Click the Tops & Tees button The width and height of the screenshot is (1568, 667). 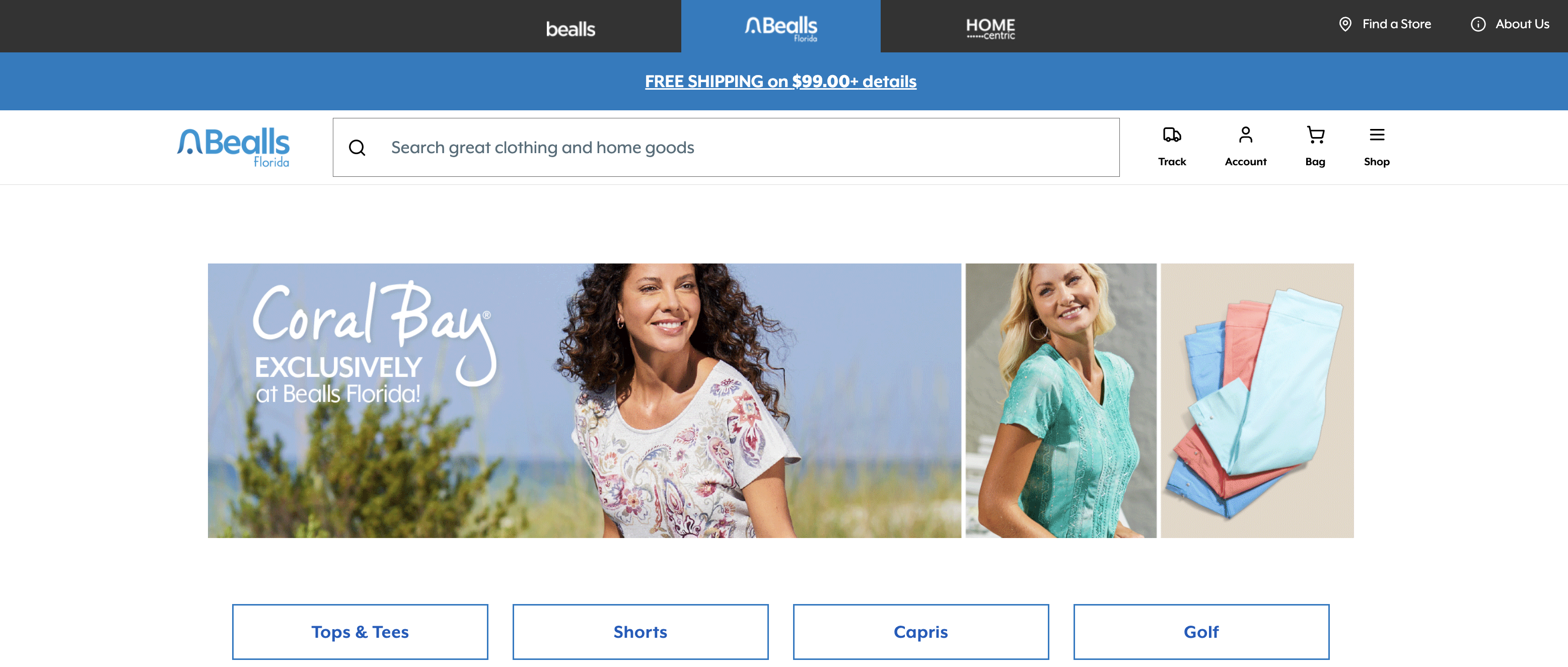360,632
